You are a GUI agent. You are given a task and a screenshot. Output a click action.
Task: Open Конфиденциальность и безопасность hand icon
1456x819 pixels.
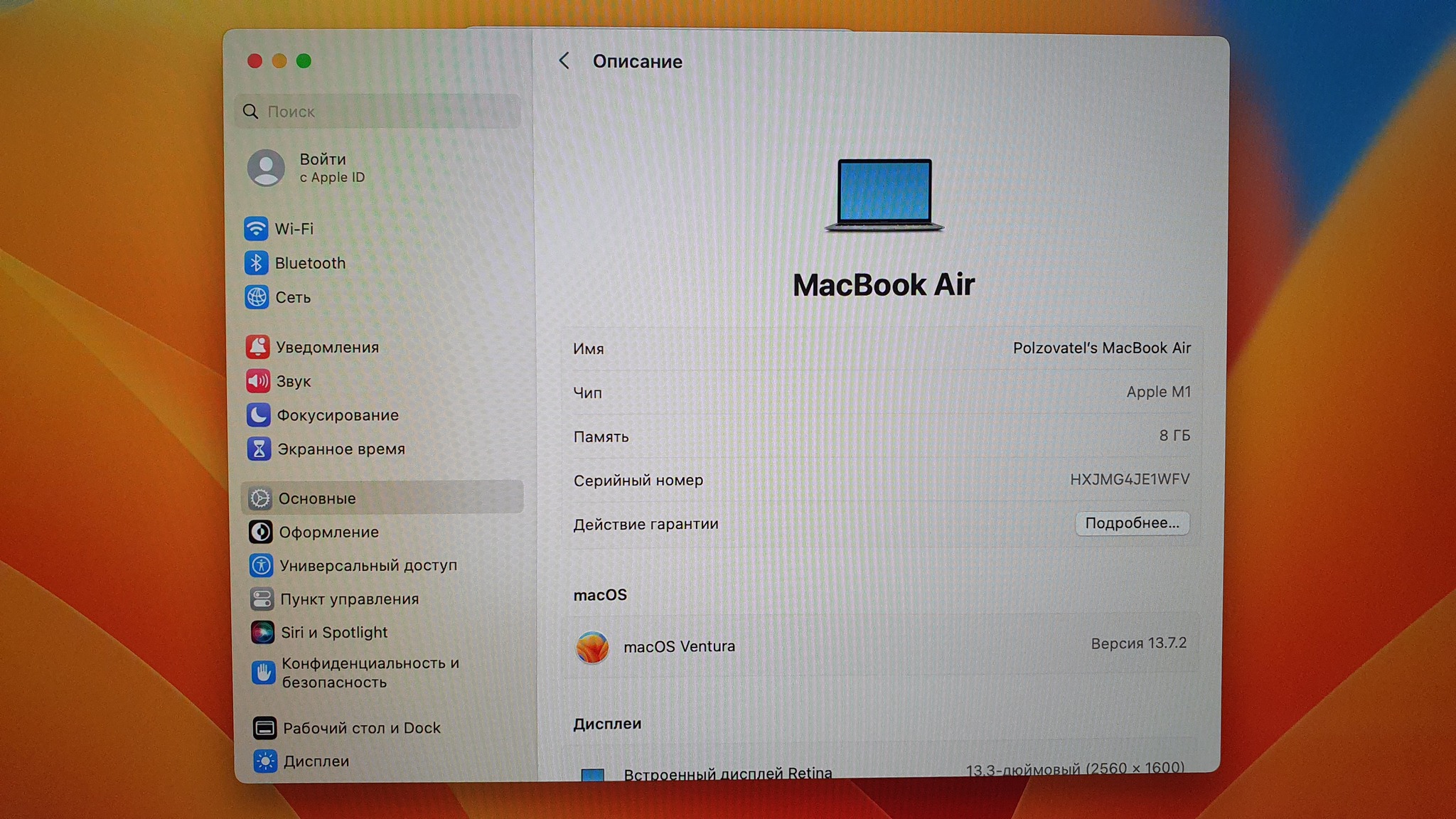click(263, 673)
